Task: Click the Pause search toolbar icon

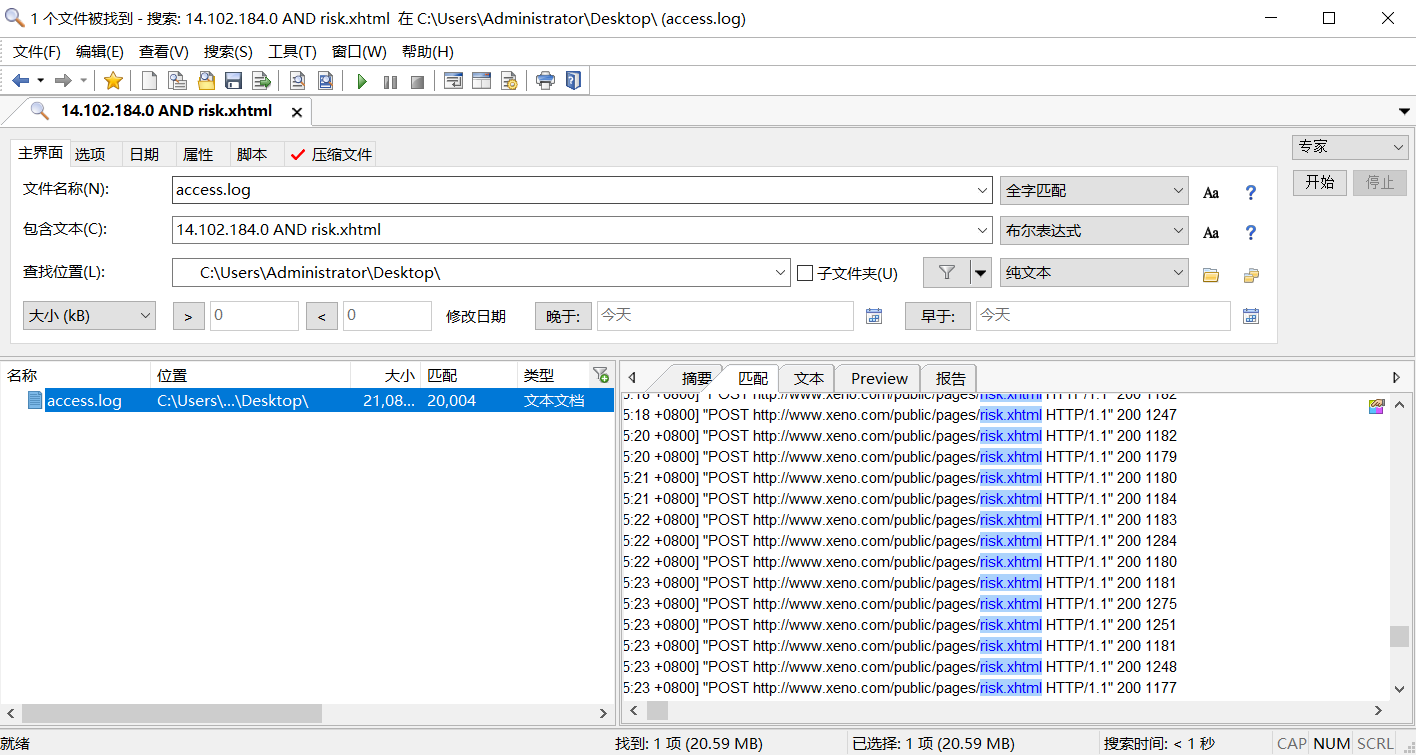Action: [390, 81]
